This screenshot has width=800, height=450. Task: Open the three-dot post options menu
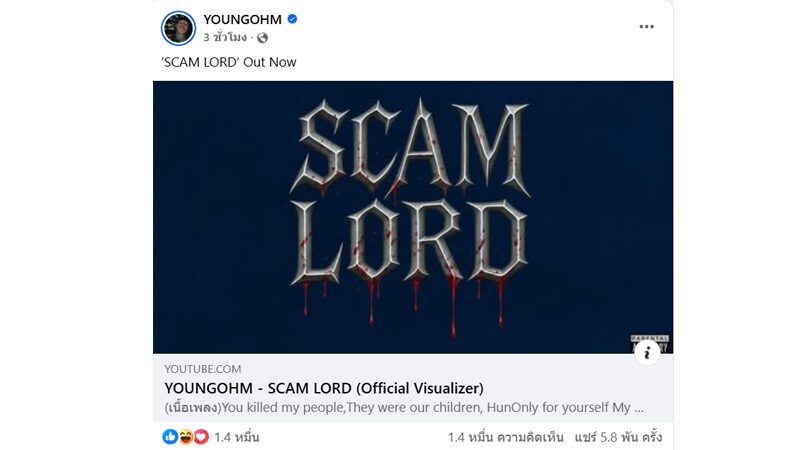coord(646,27)
